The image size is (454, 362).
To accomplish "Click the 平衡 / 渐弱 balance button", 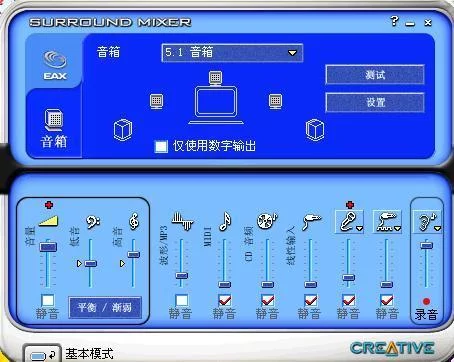I will click(105, 307).
